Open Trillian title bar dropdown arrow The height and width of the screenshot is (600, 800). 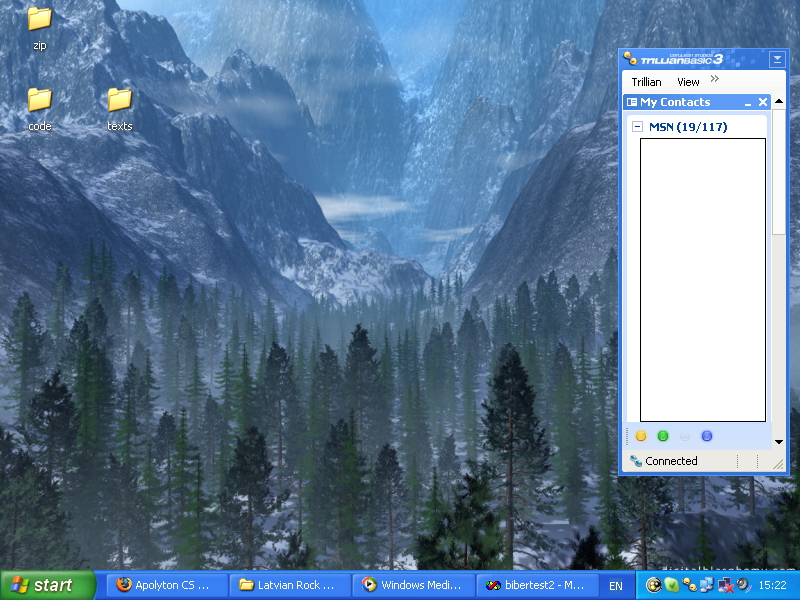pyautogui.click(x=777, y=60)
